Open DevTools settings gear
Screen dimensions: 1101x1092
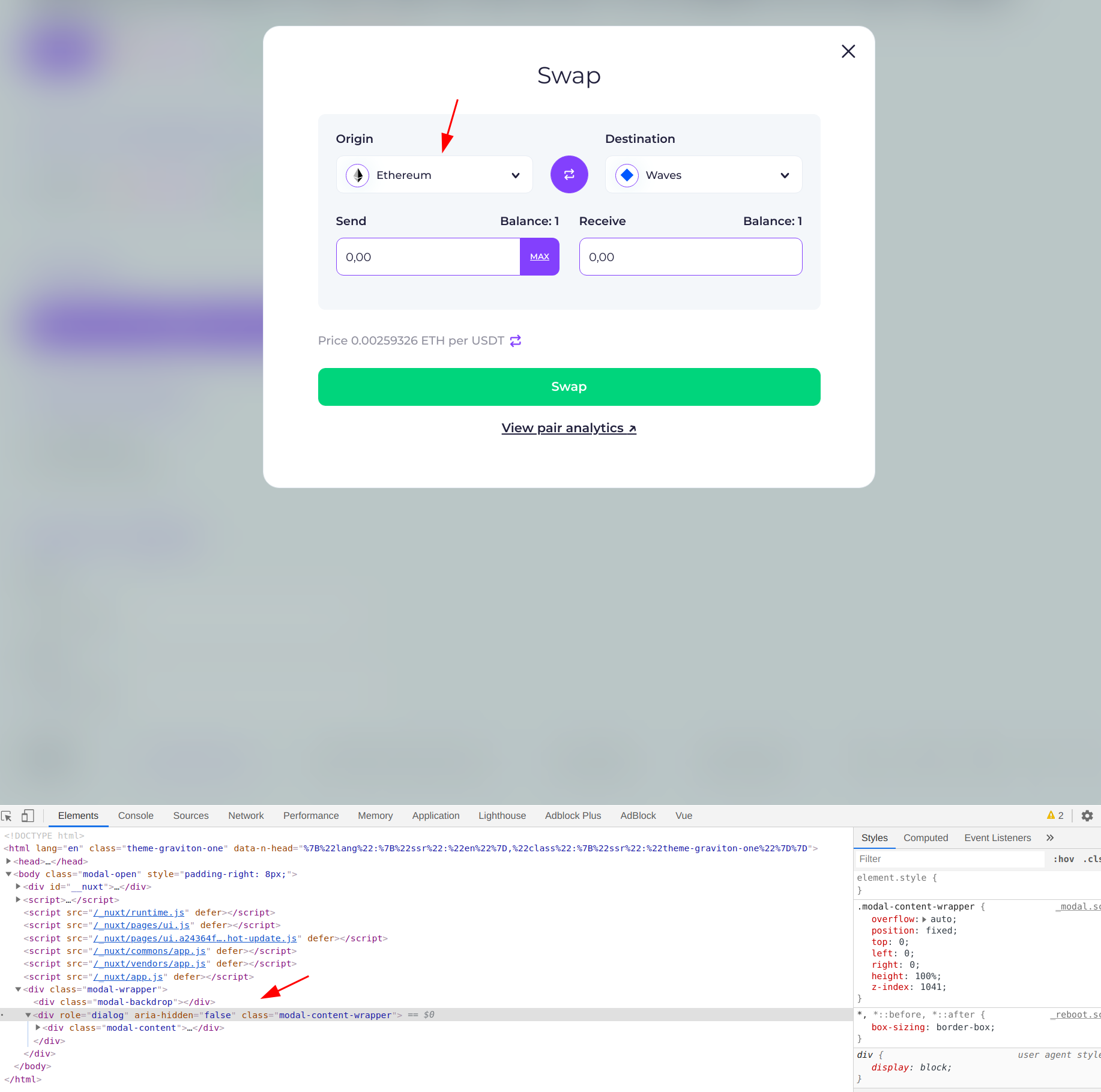pyautogui.click(x=1087, y=816)
